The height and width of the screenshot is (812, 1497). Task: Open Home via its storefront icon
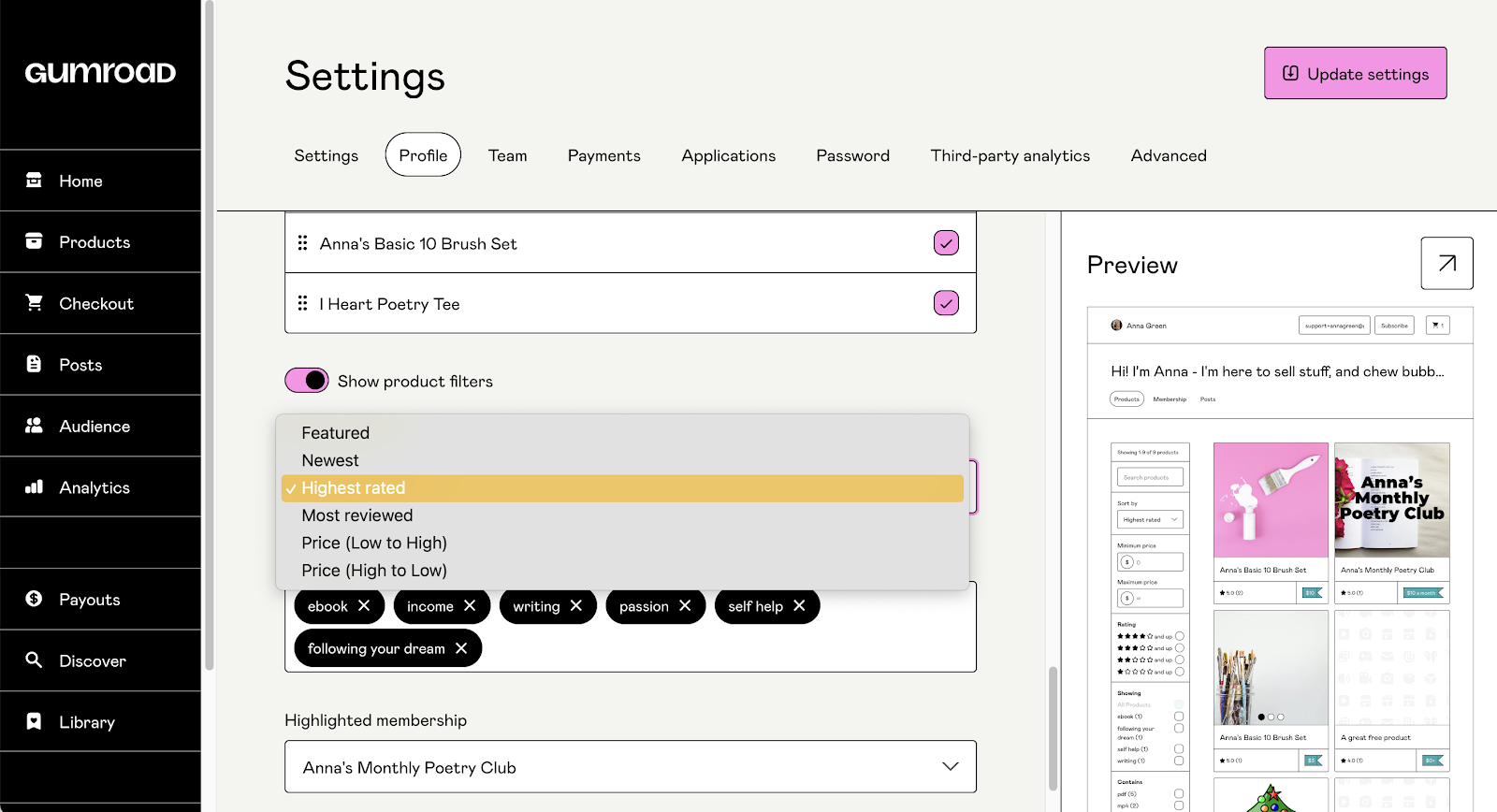[x=34, y=180]
